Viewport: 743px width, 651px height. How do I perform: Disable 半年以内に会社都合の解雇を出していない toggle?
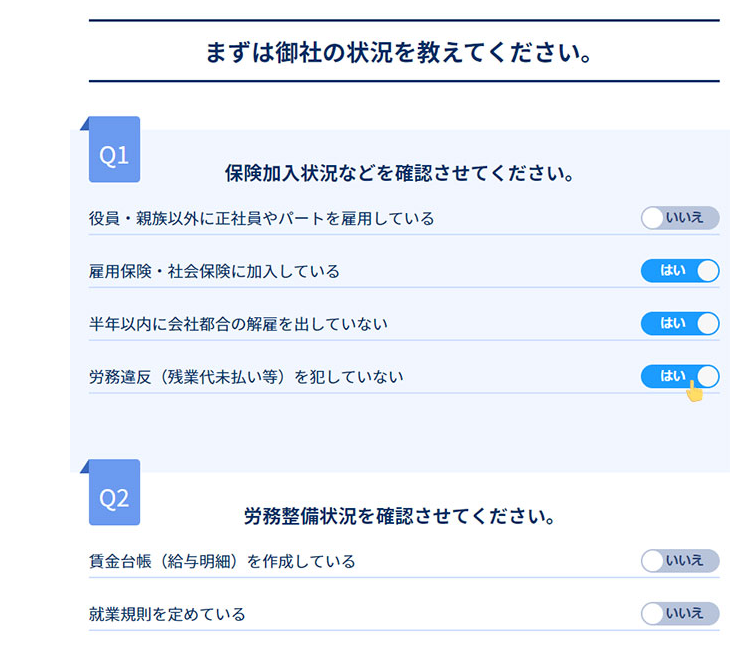[680, 324]
